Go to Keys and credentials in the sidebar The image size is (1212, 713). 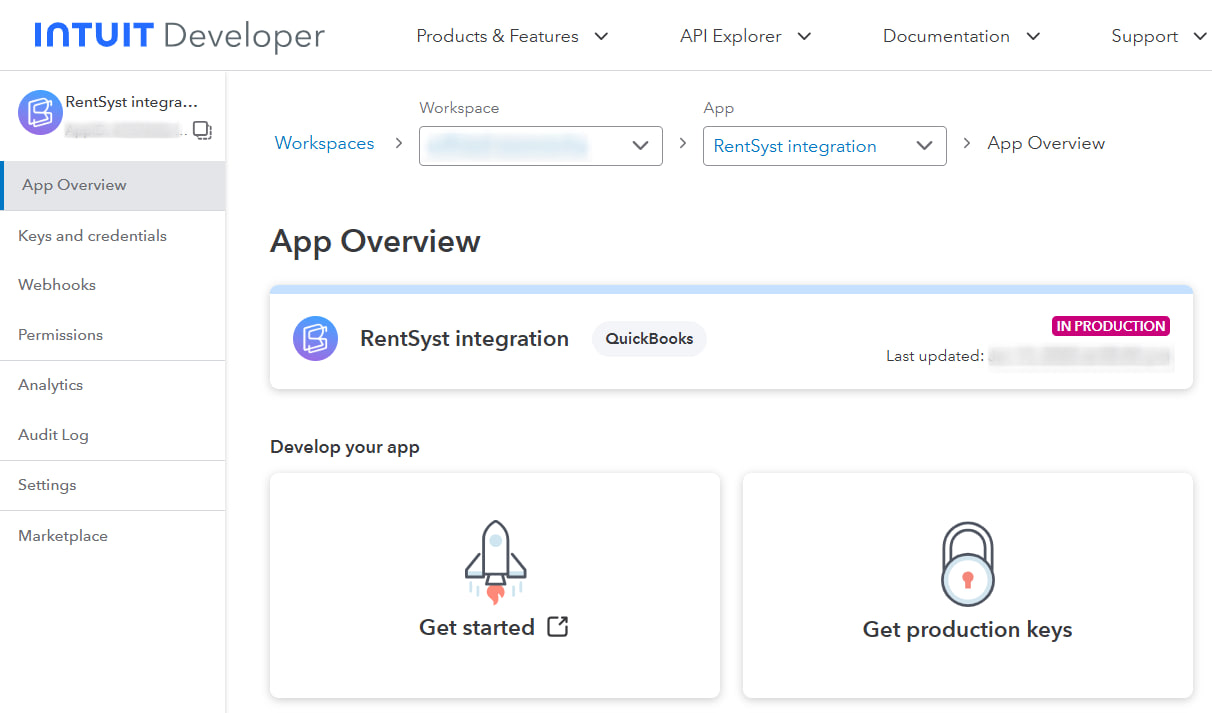[92, 236]
